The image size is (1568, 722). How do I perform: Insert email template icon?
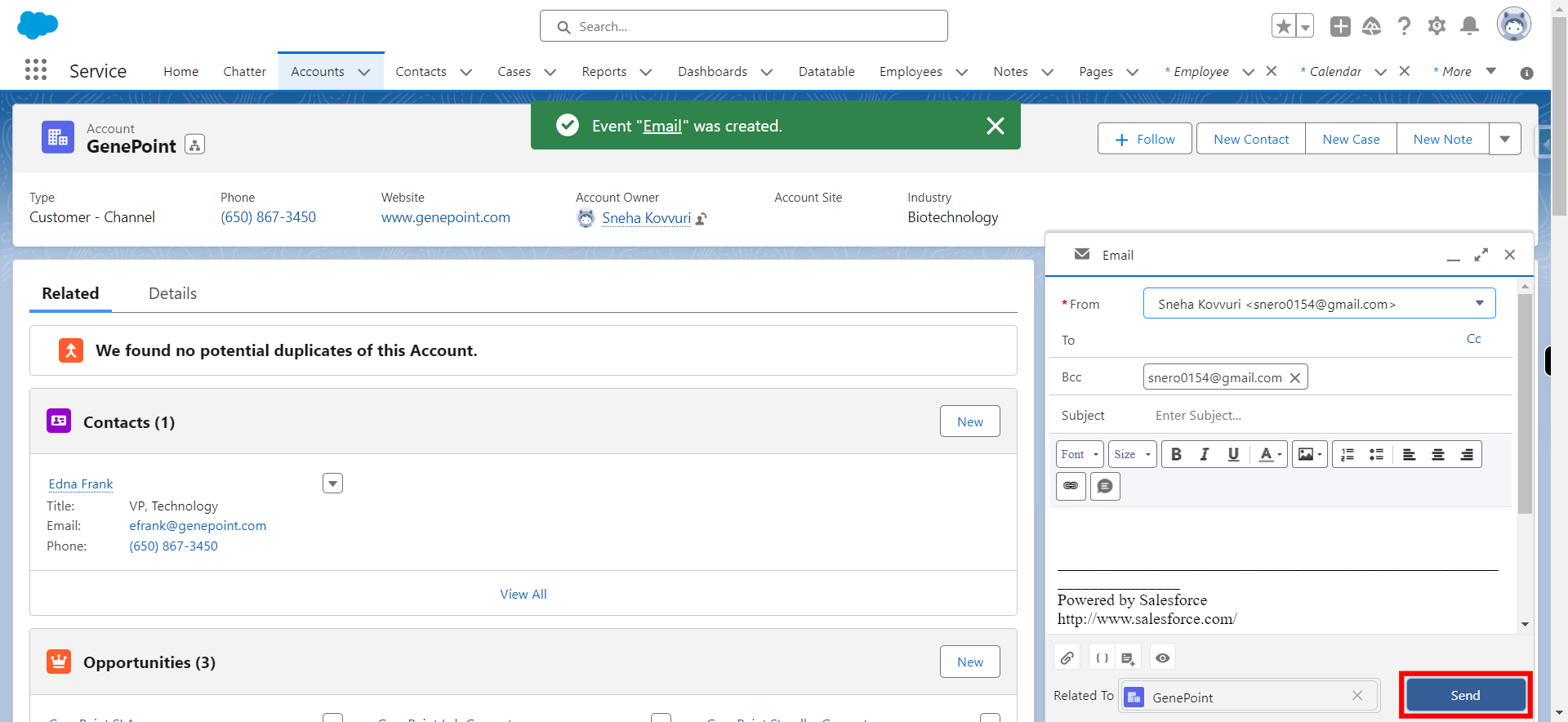1129,657
